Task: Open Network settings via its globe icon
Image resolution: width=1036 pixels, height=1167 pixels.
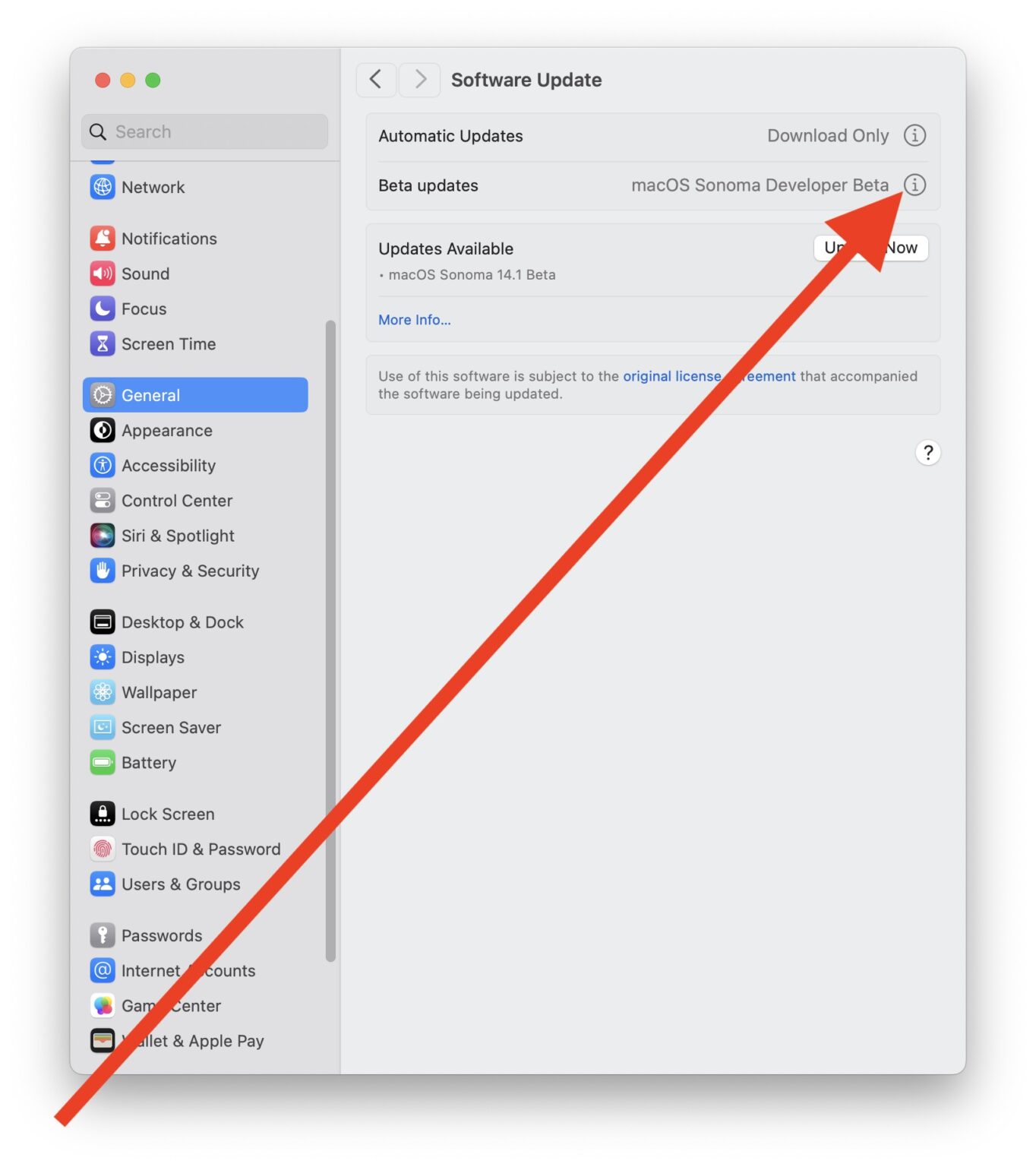Action: [x=103, y=187]
